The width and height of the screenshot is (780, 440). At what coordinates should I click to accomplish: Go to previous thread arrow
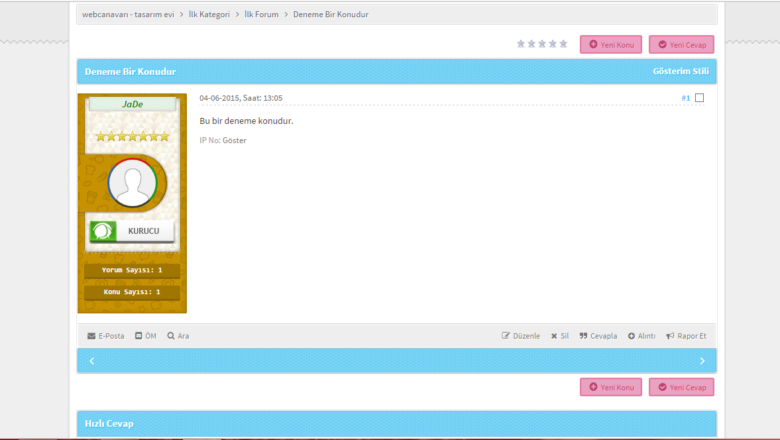[92, 361]
